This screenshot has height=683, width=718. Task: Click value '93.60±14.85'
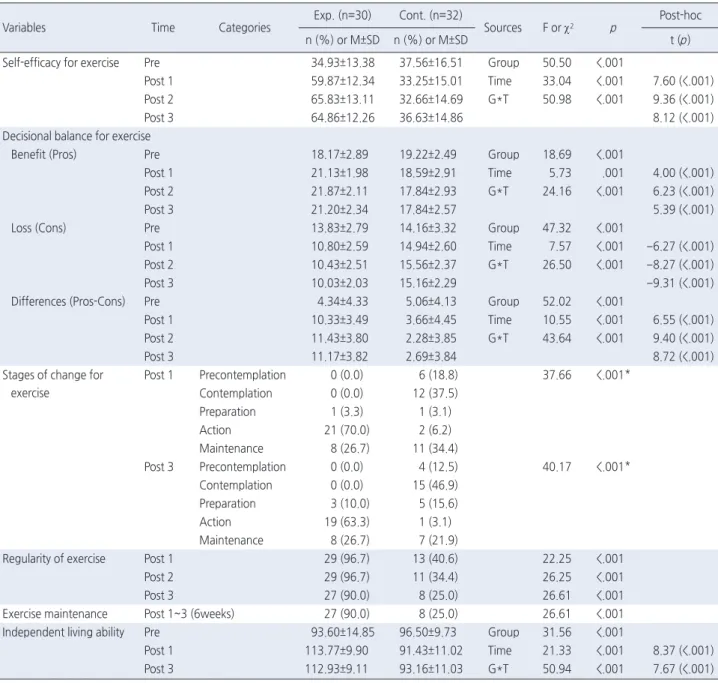(x=343, y=632)
